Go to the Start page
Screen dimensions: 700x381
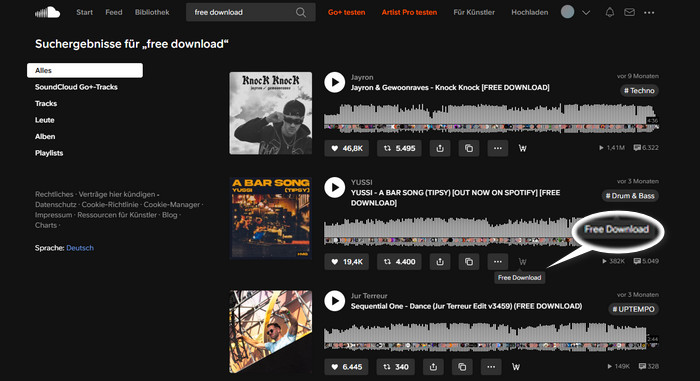(x=84, y=13)
